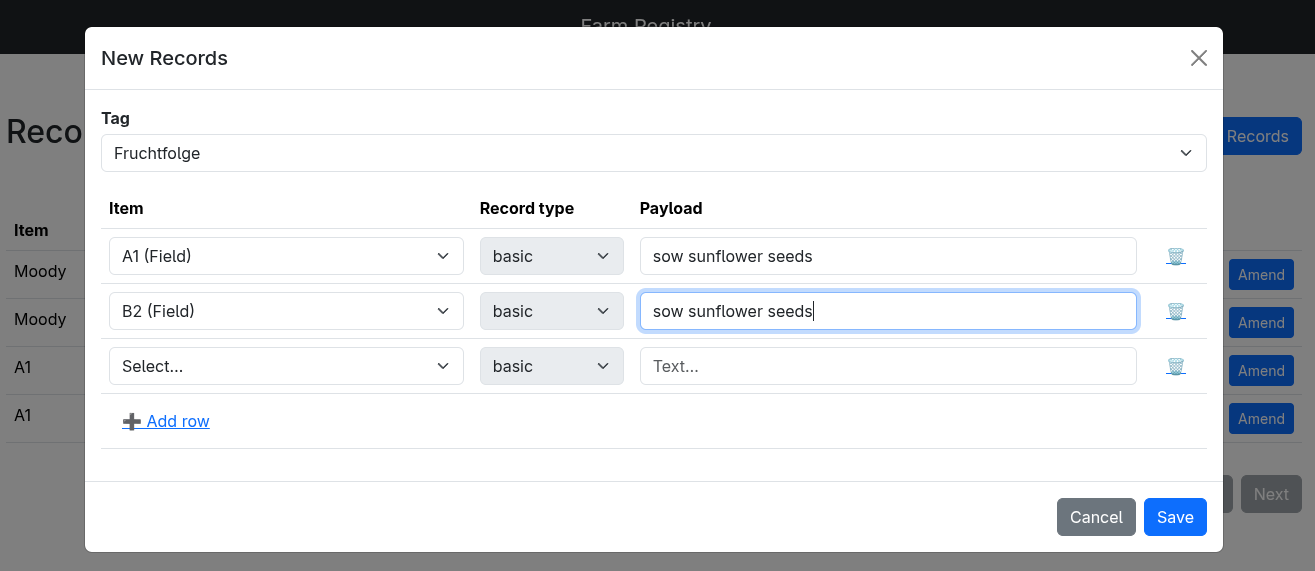Open record type dropdown in A1 row
1315x571 pixels.
552,256
